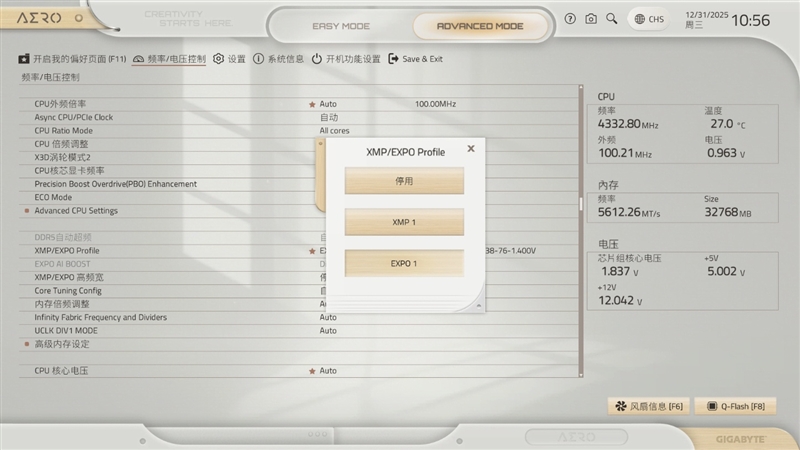The height and width of the screenshot is (450, 800).
Task: Click the 27.0 °C CPU temperature
Action: (x=728, y=124)
